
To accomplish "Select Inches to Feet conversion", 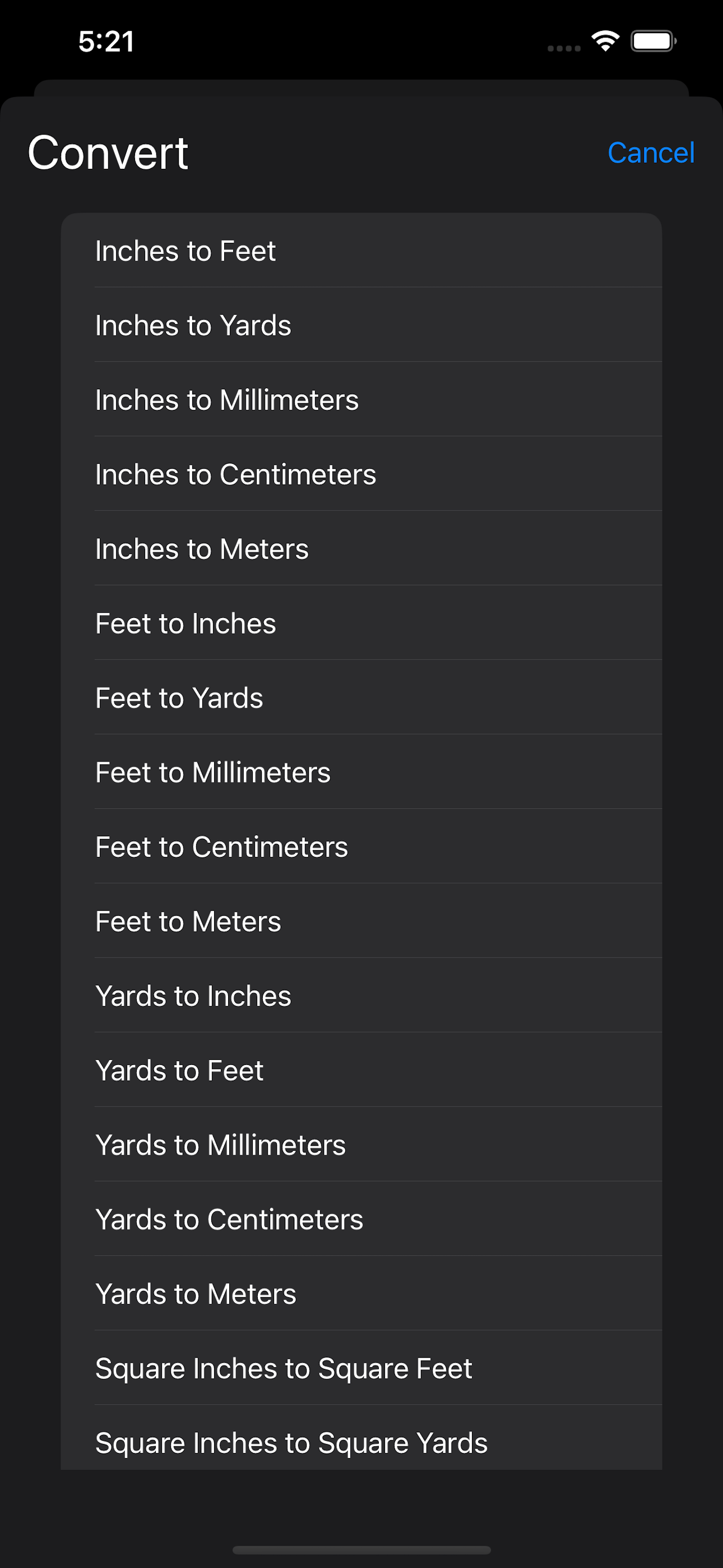I will coord(361,250).
